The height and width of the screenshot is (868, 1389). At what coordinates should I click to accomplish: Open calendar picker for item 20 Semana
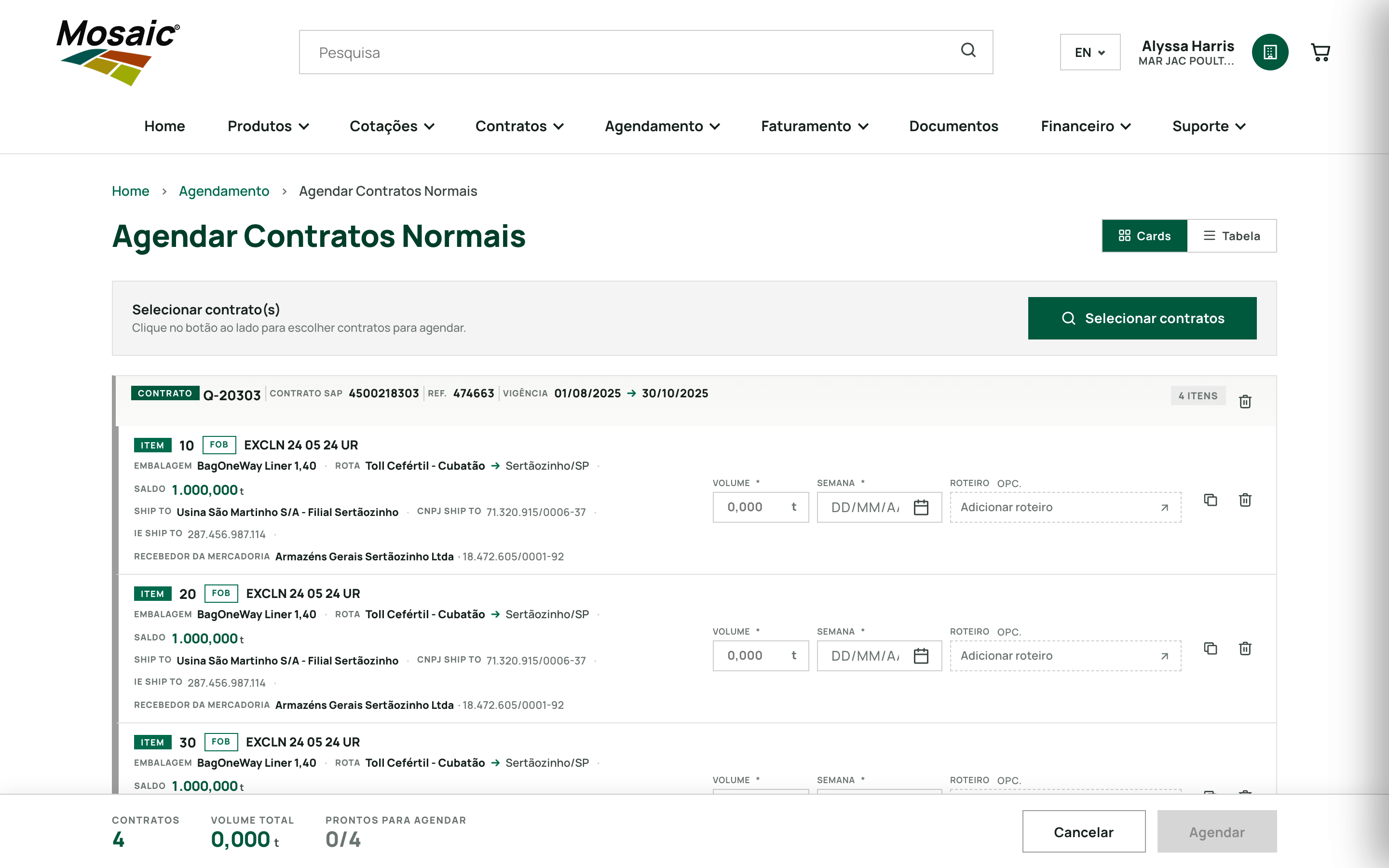point(921,656)
